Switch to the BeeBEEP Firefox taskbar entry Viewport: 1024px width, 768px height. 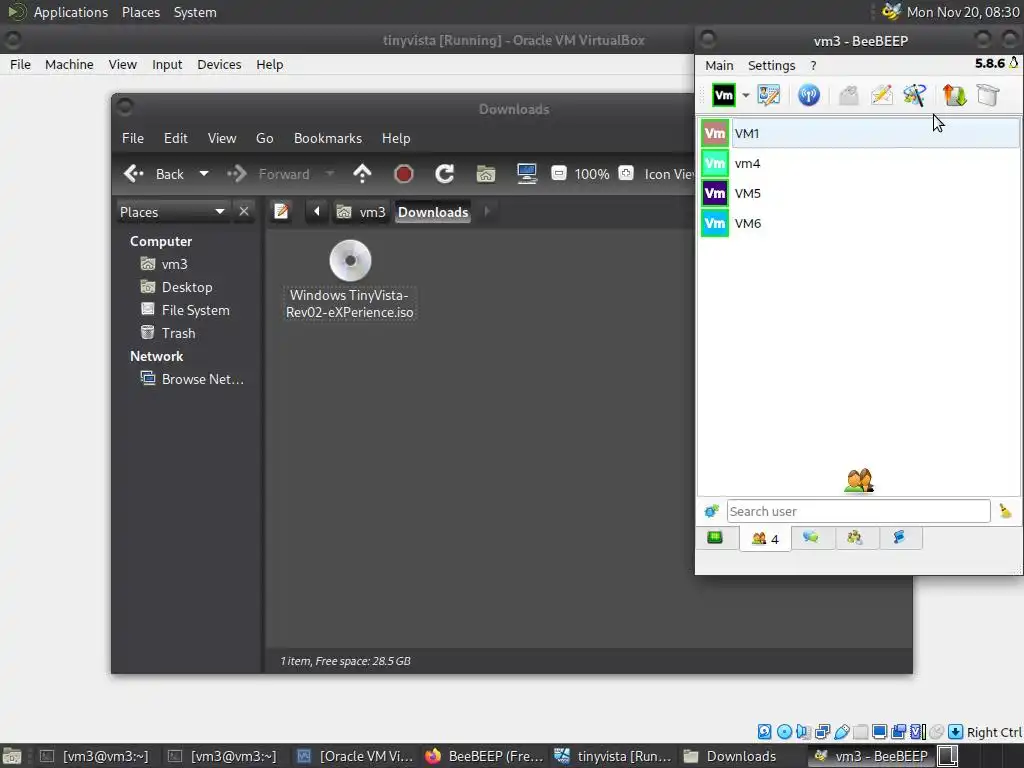[x=484, y=756]
